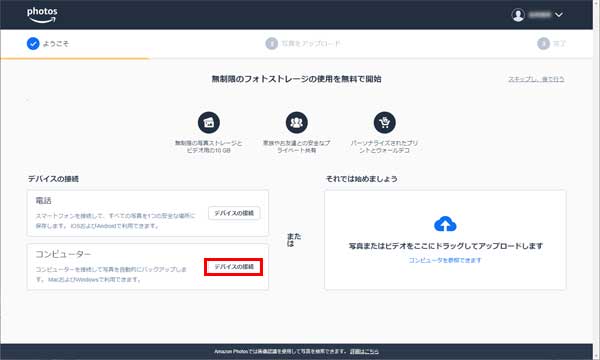600x360 pixels.
Task: Click the personalized prints cart icon
Action: pyautogui.click(x=385, y=122)
